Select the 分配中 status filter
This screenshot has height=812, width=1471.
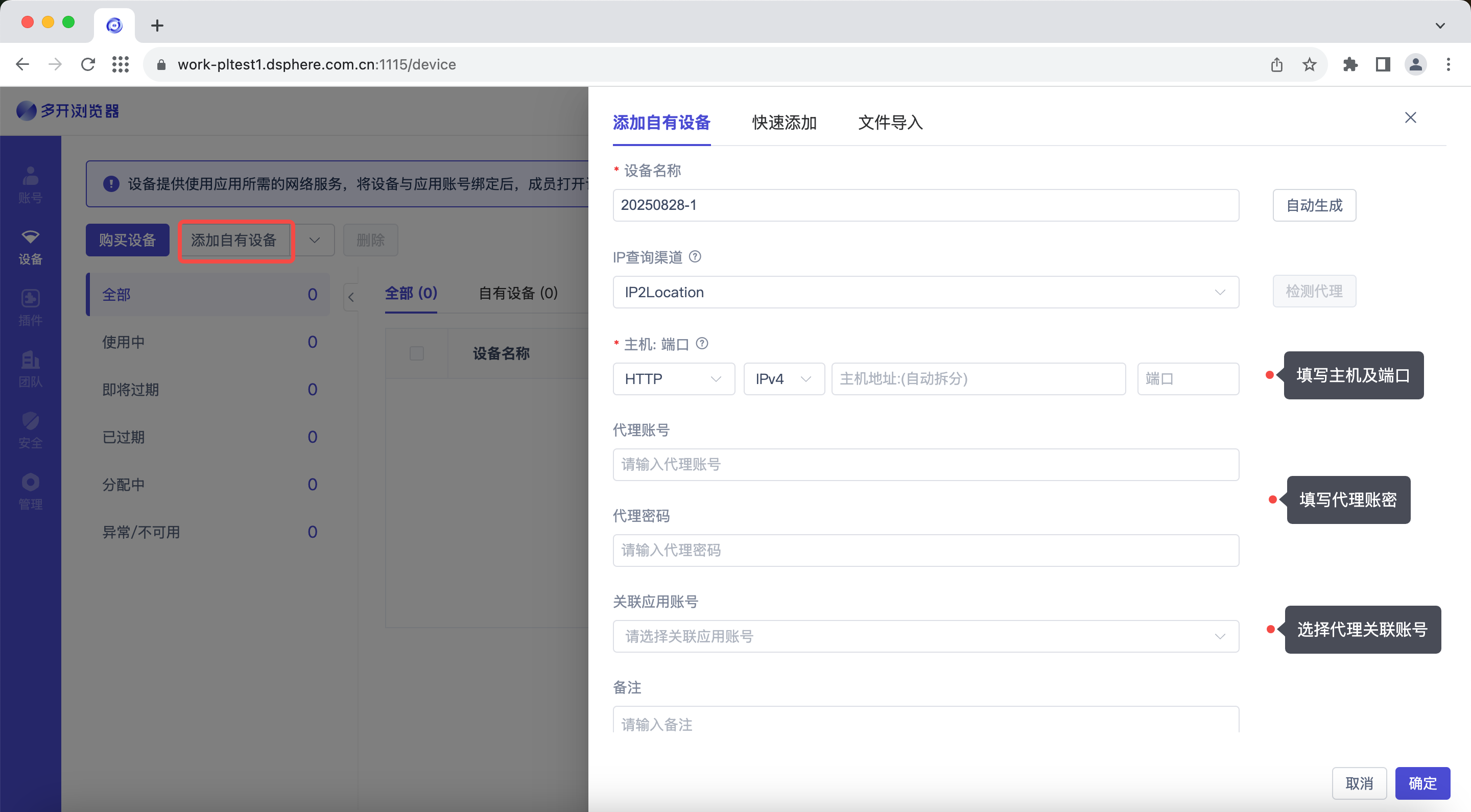point(208,484)
